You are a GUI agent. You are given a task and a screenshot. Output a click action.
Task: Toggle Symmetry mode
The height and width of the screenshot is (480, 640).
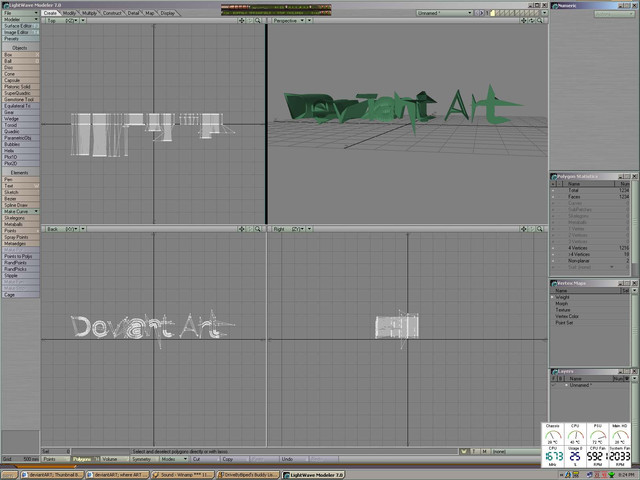144,459
